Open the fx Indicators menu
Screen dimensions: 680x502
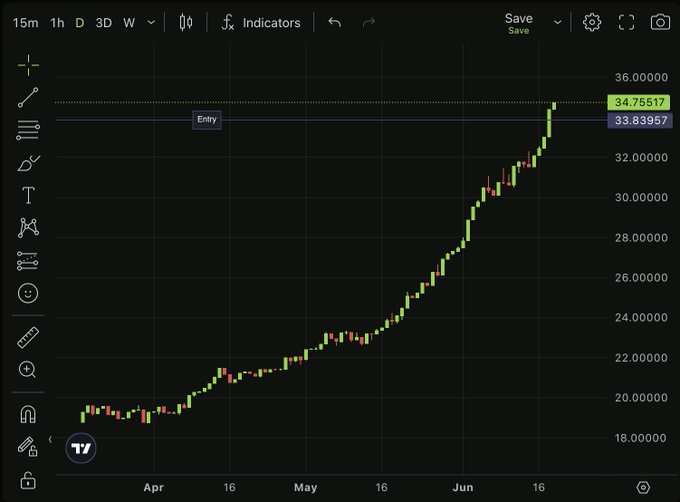point(261,23)
